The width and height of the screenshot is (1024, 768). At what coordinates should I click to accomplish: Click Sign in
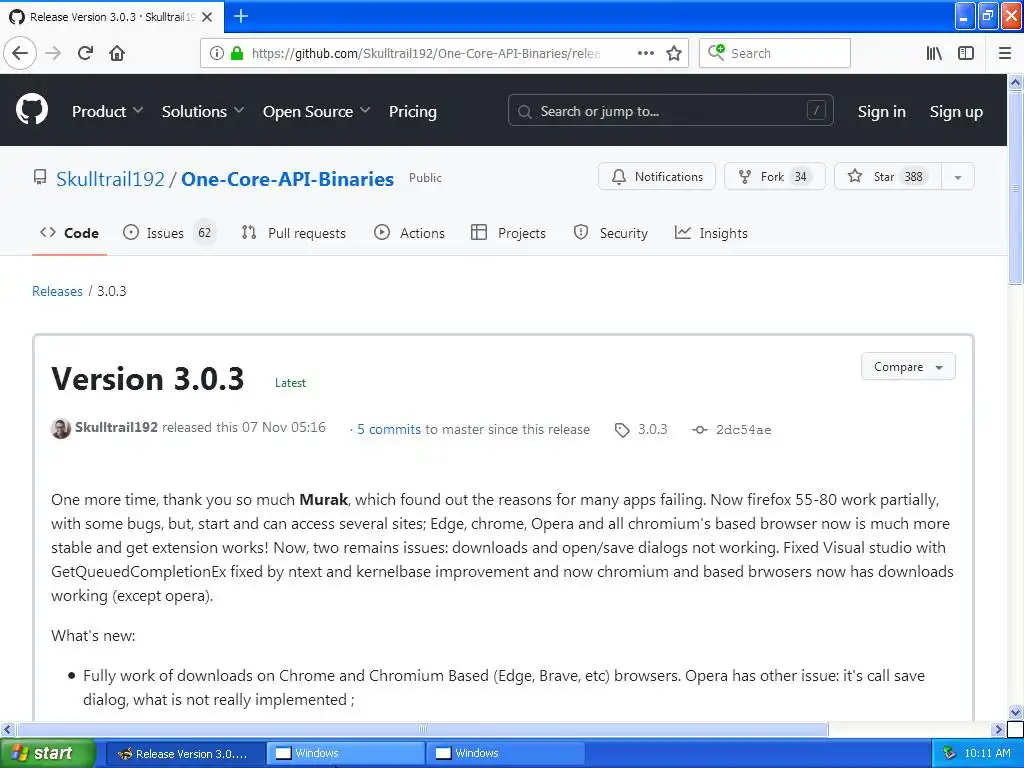pyautogui.click(x=882, y=112)
